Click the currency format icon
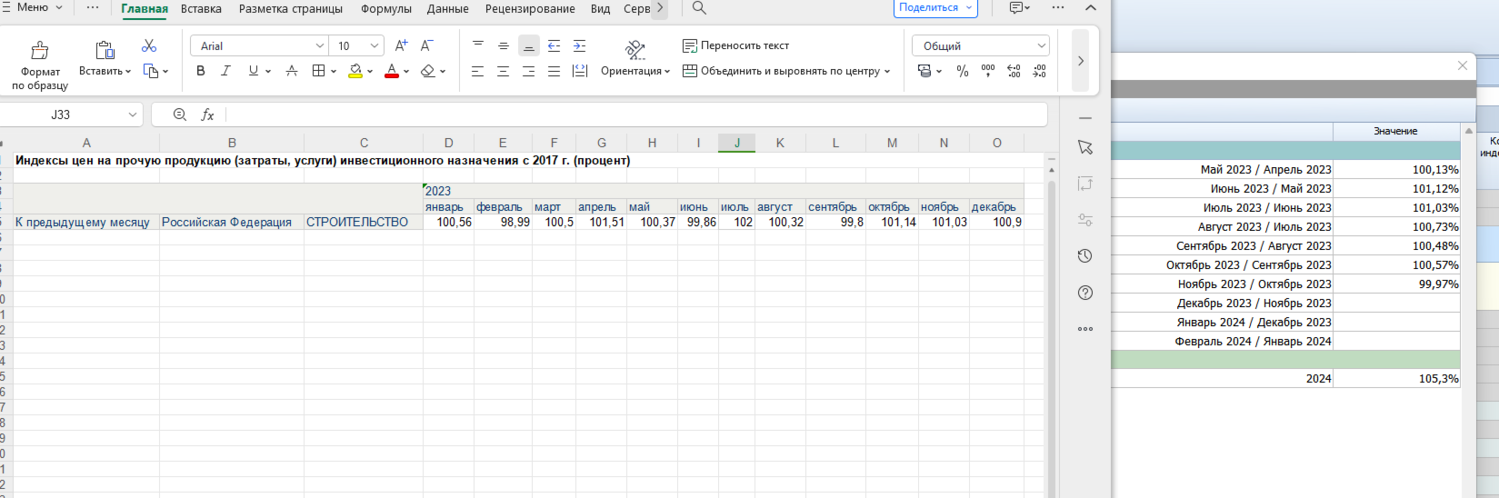This screenshot has height=498, width=1499. click(925, 71)
